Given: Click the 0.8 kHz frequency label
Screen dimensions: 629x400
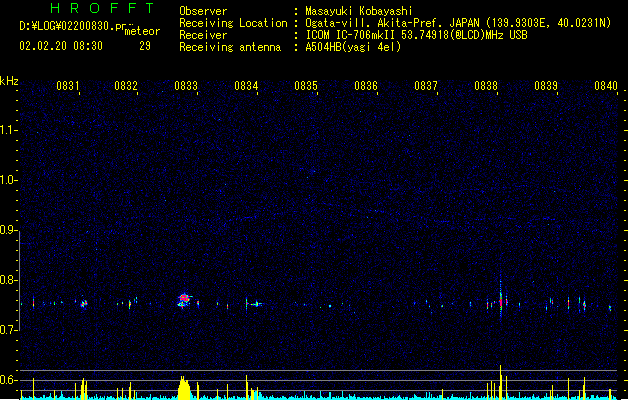Looking at the screenshot, I should [x=8, y=280].
